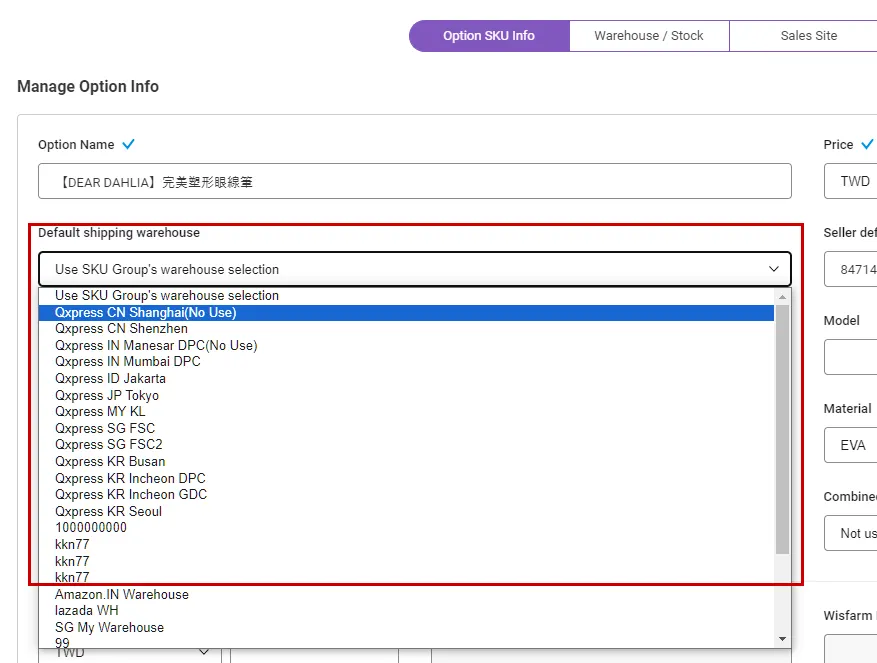
Task: Select 'Use SKU Group's warehouse selection' list option
Action: [x=406, y=295]
